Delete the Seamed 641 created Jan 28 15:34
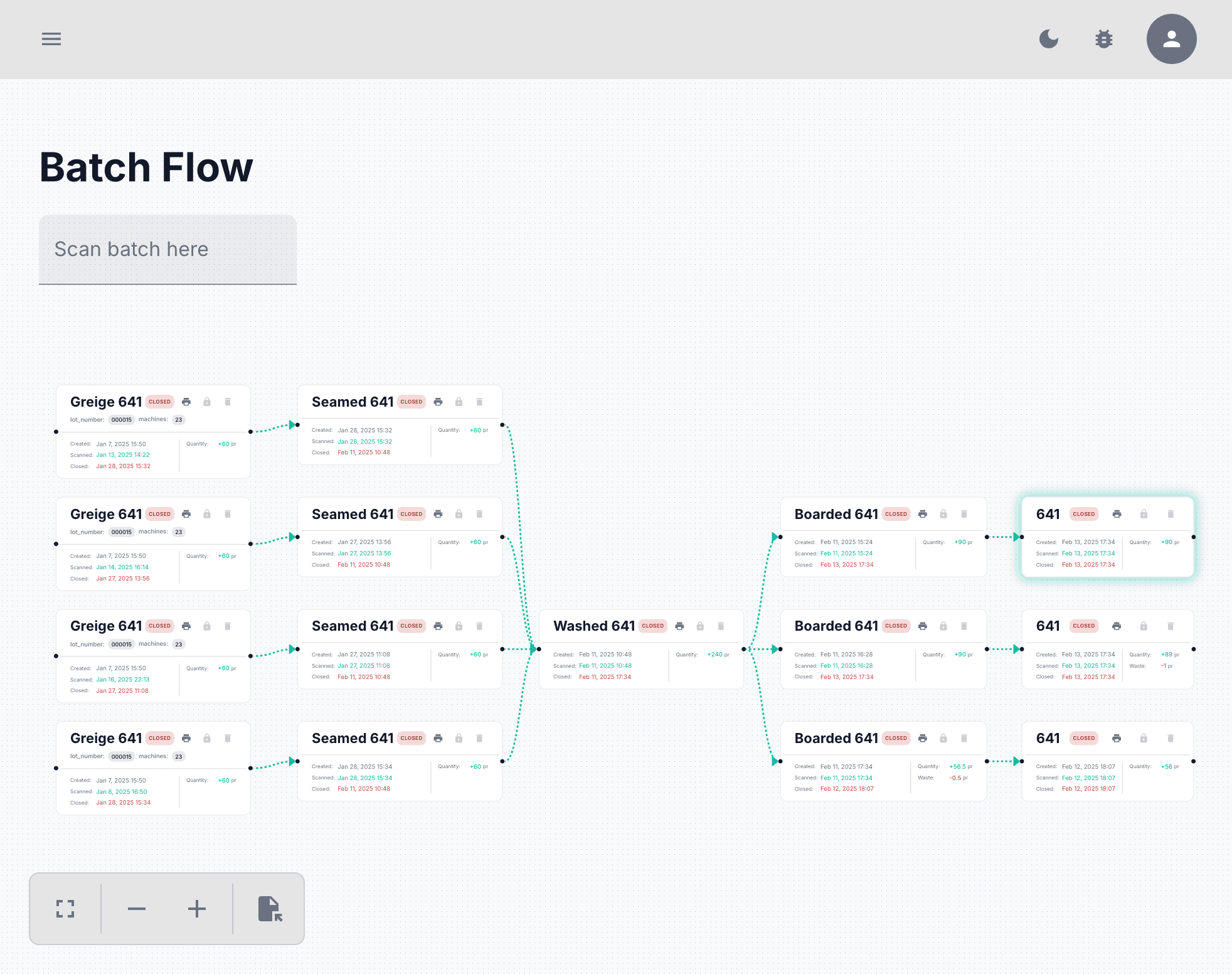The image size is (1232, 974). coord(479,738)
